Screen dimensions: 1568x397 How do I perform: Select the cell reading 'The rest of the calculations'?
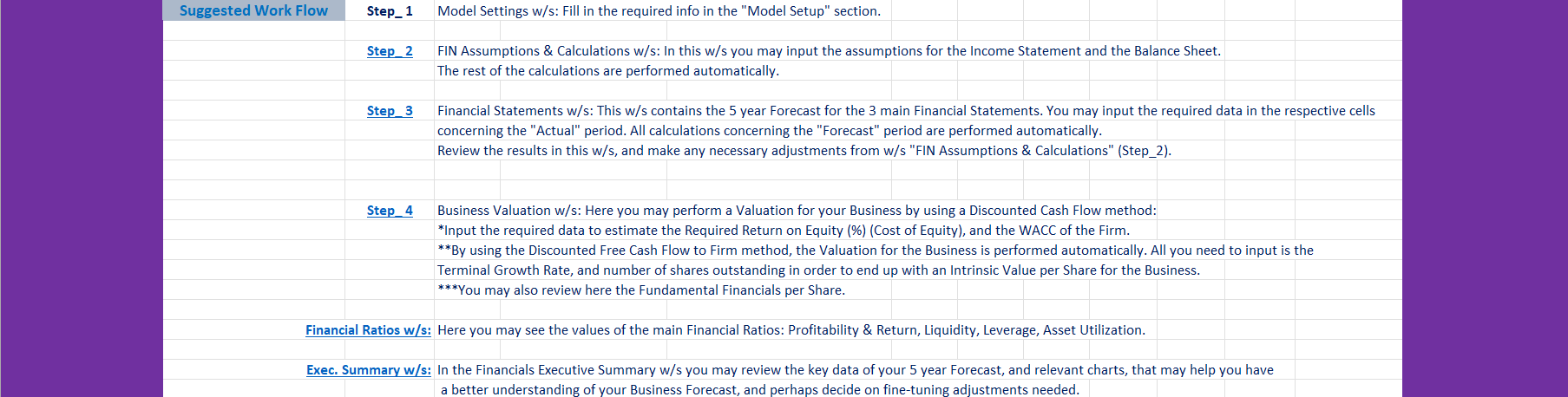pyautogui.click(x=608, y=71)
